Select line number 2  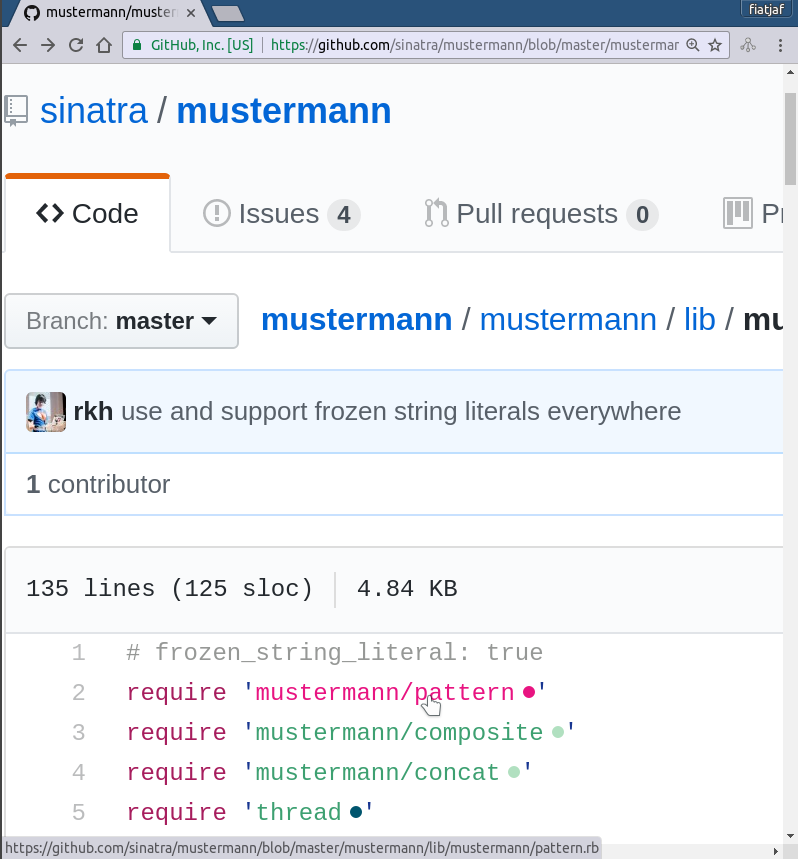coord(78,692)
